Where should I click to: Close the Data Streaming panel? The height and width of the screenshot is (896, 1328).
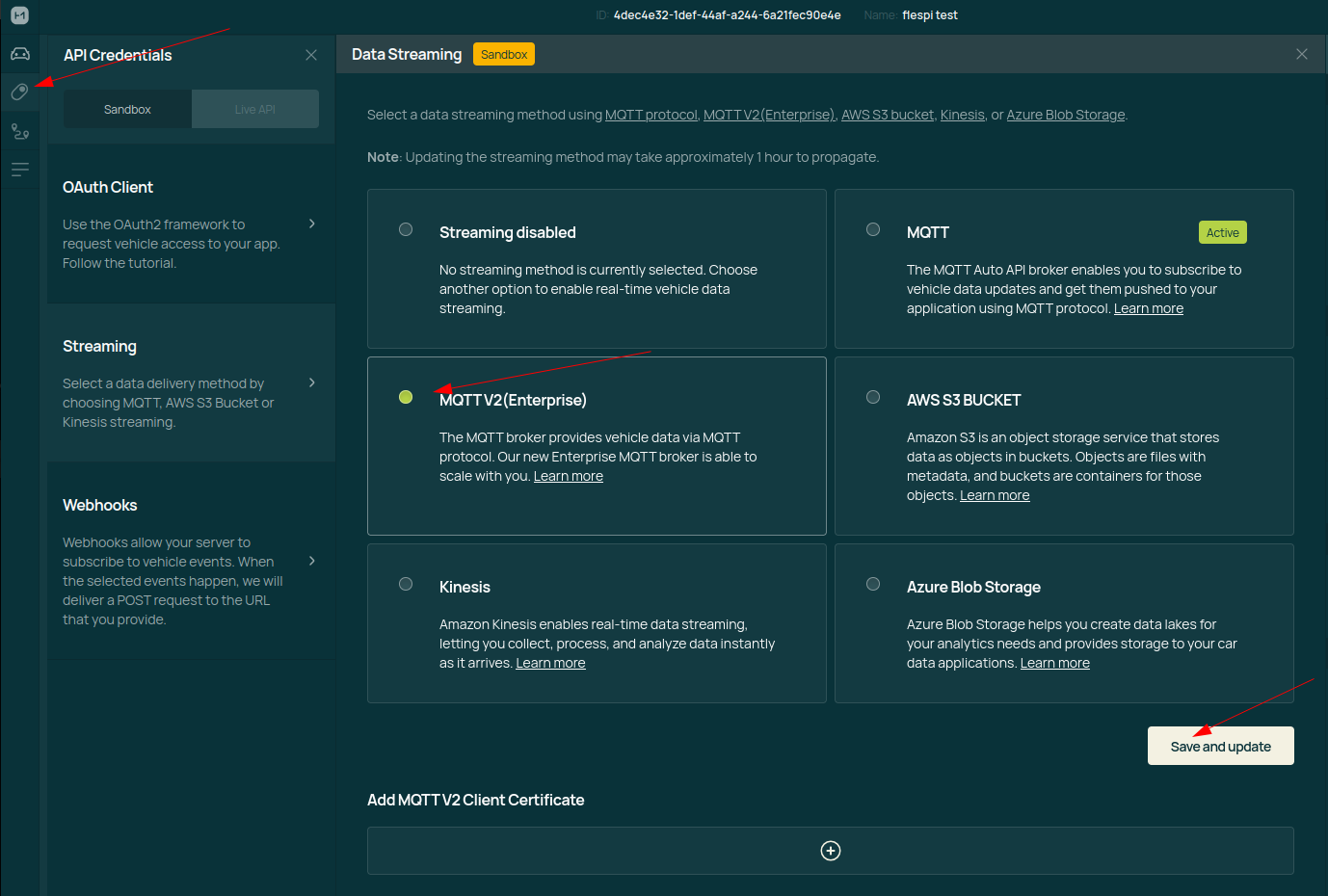click(1301, 54)
